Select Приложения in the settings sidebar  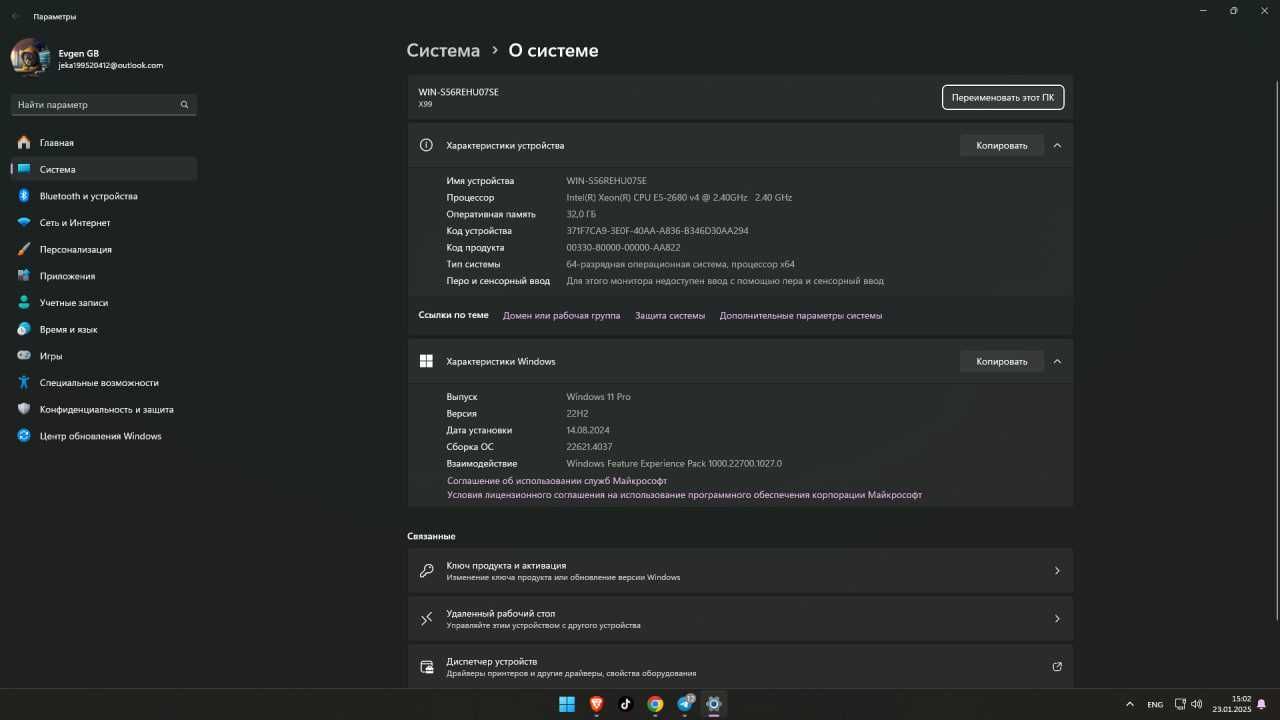pos(104,276)
